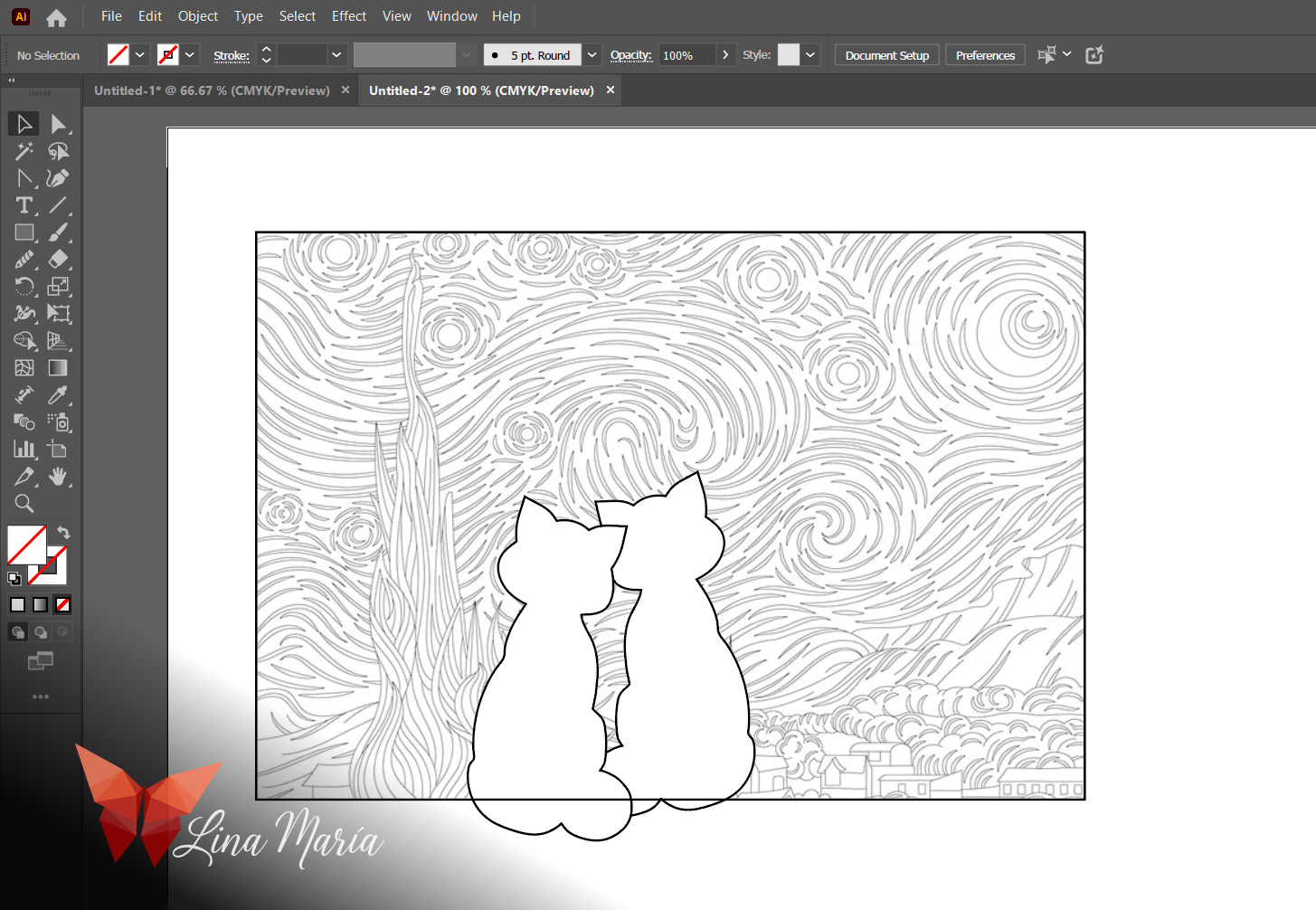The width and height of the screenshot is (1316, 910).
Task: Open stroke weight dropdown
Action: [336, 55]
